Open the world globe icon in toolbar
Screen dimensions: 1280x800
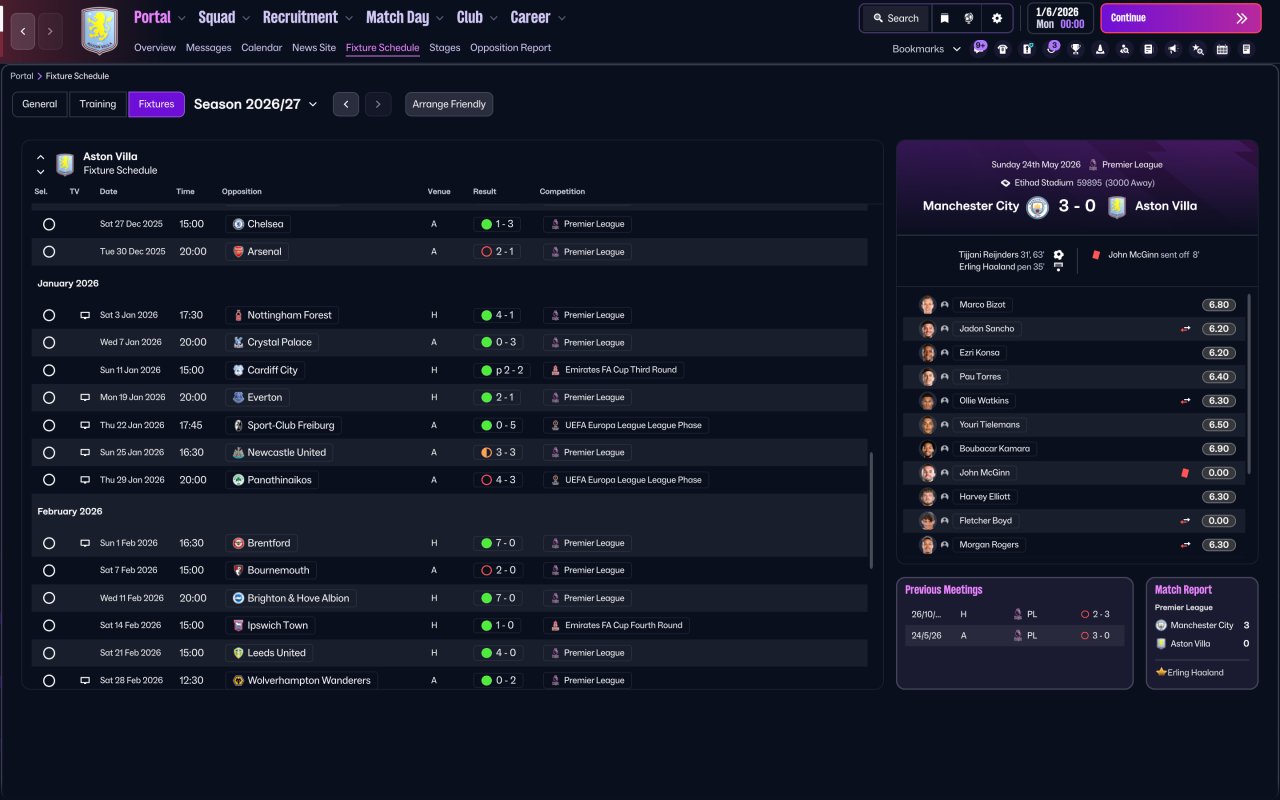(x=969, y=18)
